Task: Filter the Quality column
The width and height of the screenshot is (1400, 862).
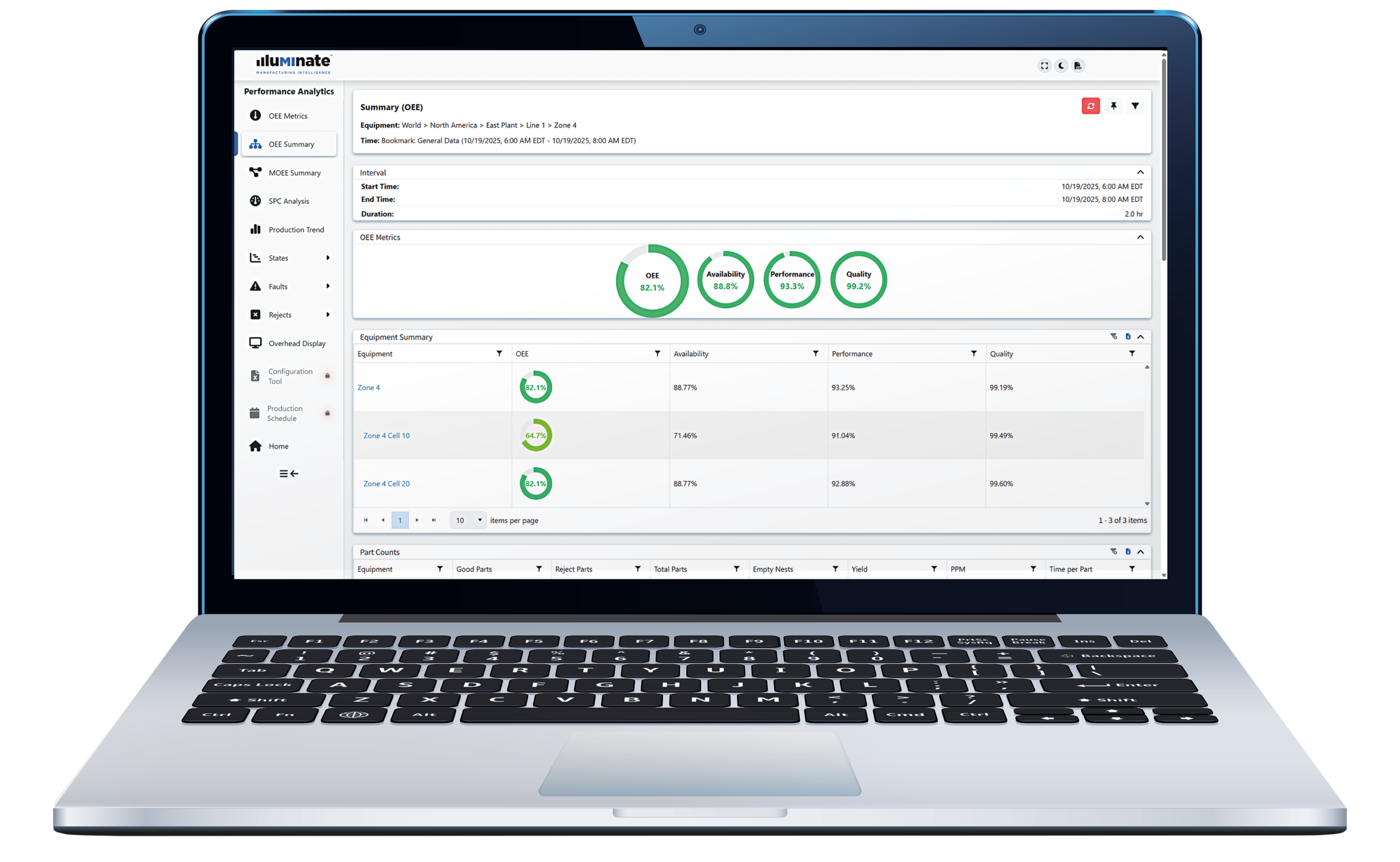Action: click(1131, 353)
